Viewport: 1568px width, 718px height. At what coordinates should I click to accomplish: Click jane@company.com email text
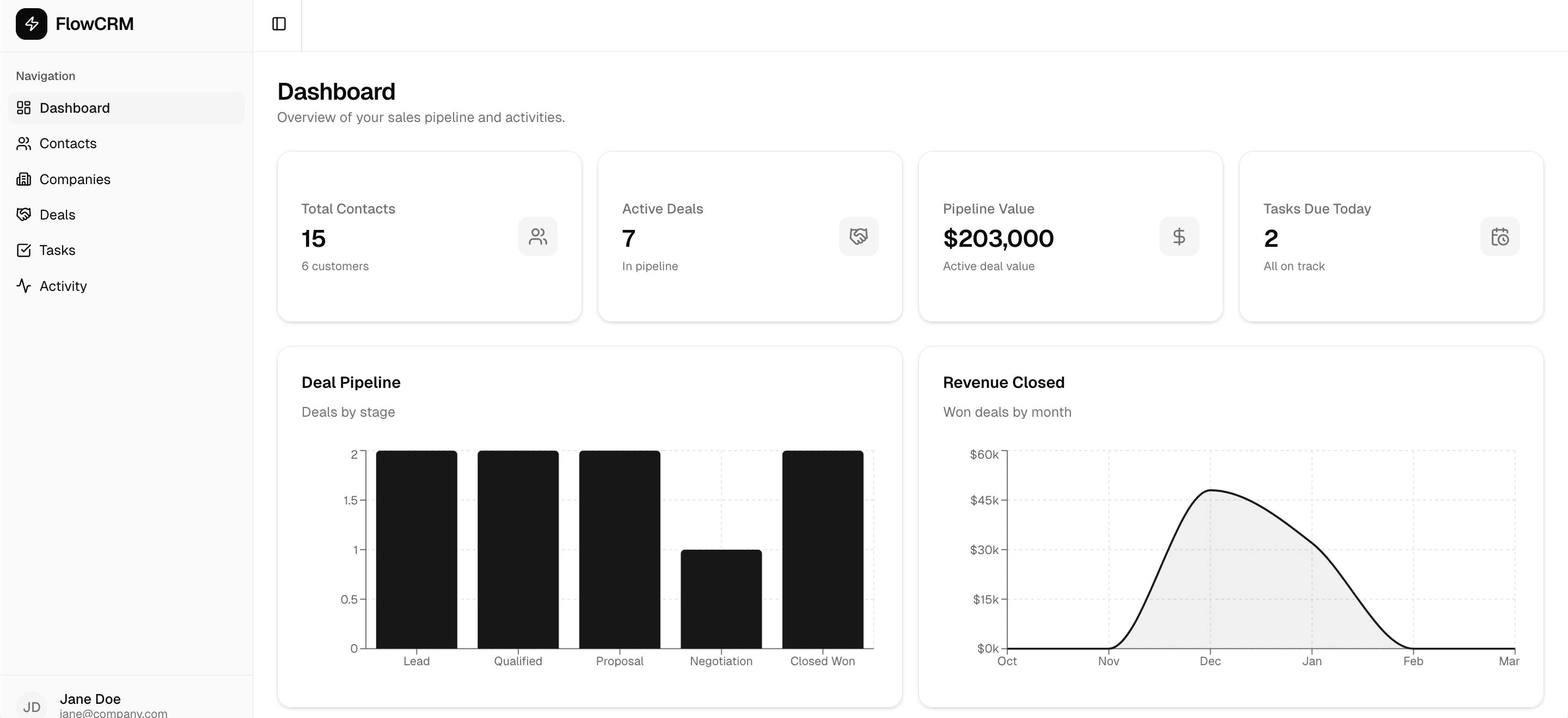tap(114, 713)
